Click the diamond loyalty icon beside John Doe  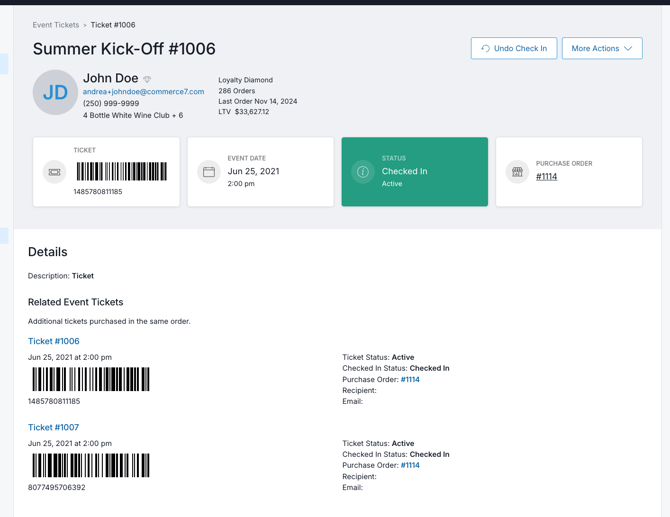tap(147, 79)
